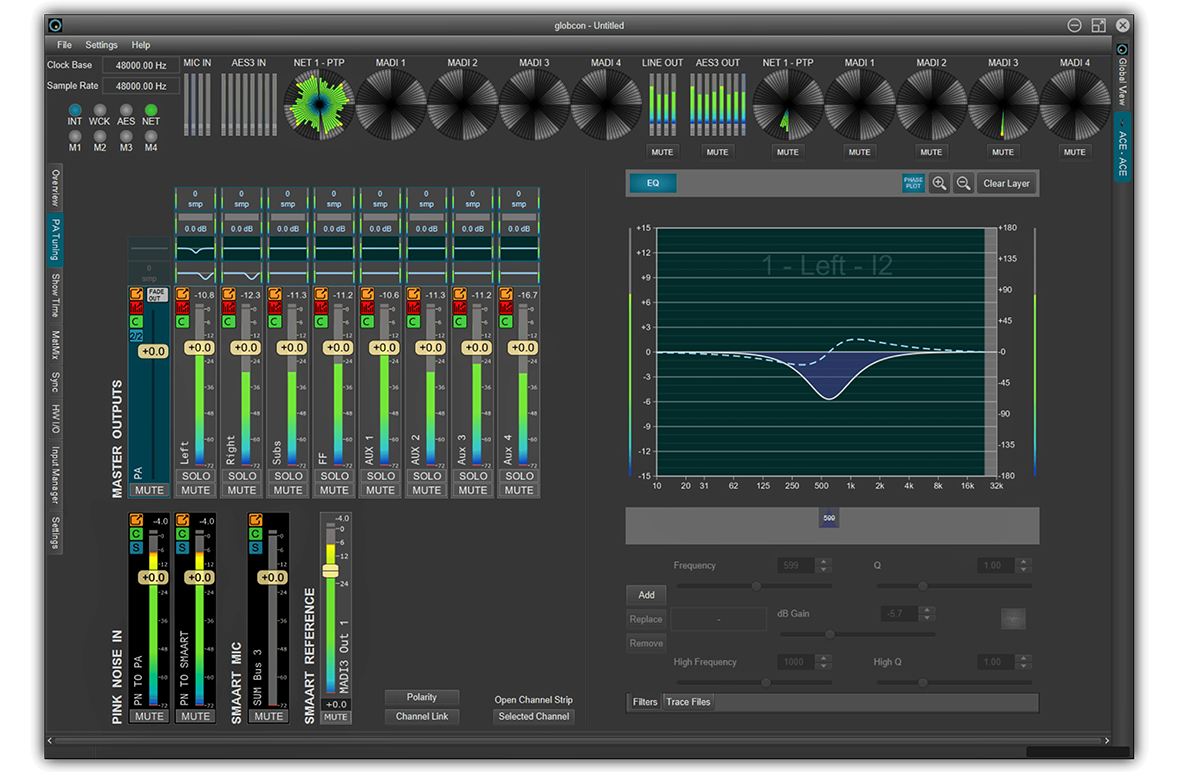1200x772 pixels.
Task: Click the dB Gain slider handle
Action: (829, 634)
